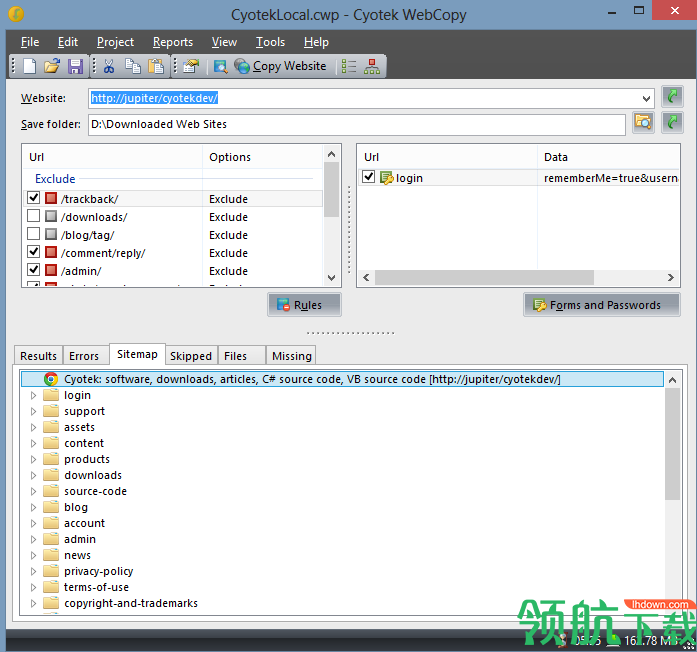Viewport: 697px width, 652px height.
Task: Click gray rule icon for /downloads/
Action: pyautogui.click(x=51, y=216)
